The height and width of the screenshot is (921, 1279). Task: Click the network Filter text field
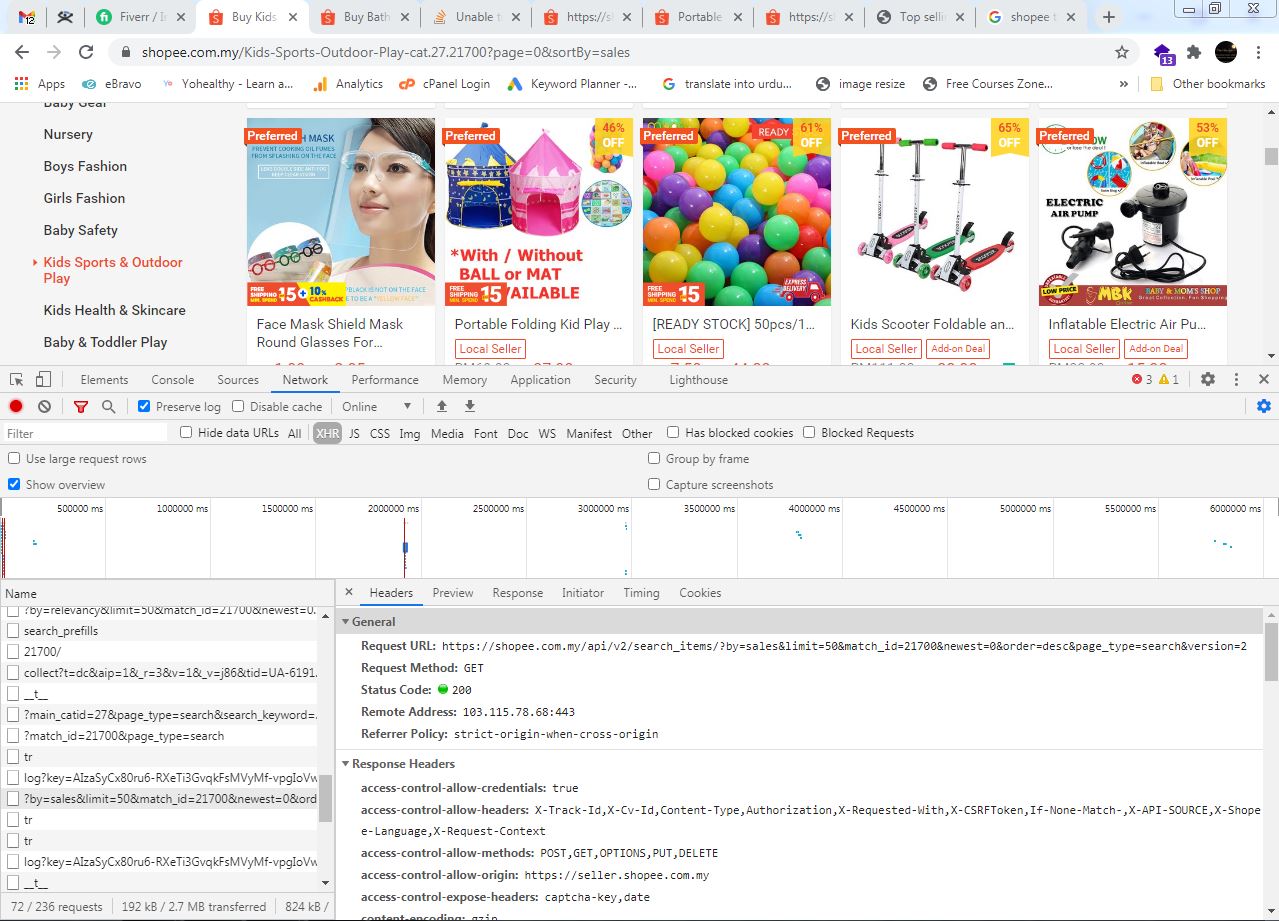pyautogui.click(x=86, y=433)
